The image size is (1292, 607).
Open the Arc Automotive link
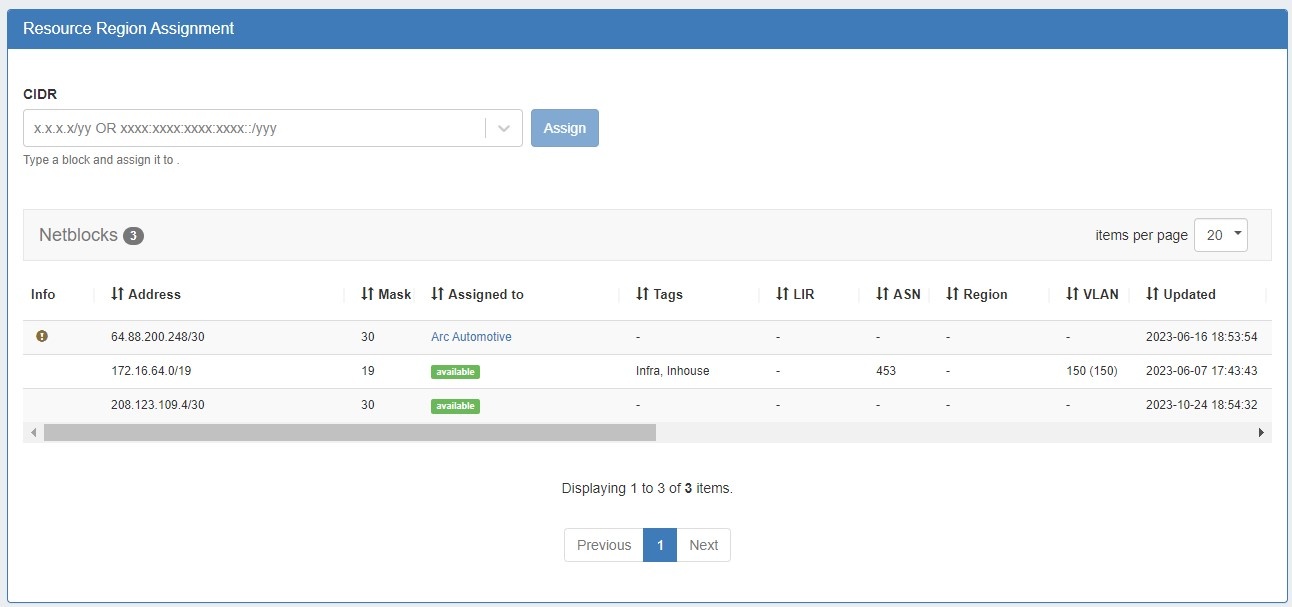click(471, 337)
